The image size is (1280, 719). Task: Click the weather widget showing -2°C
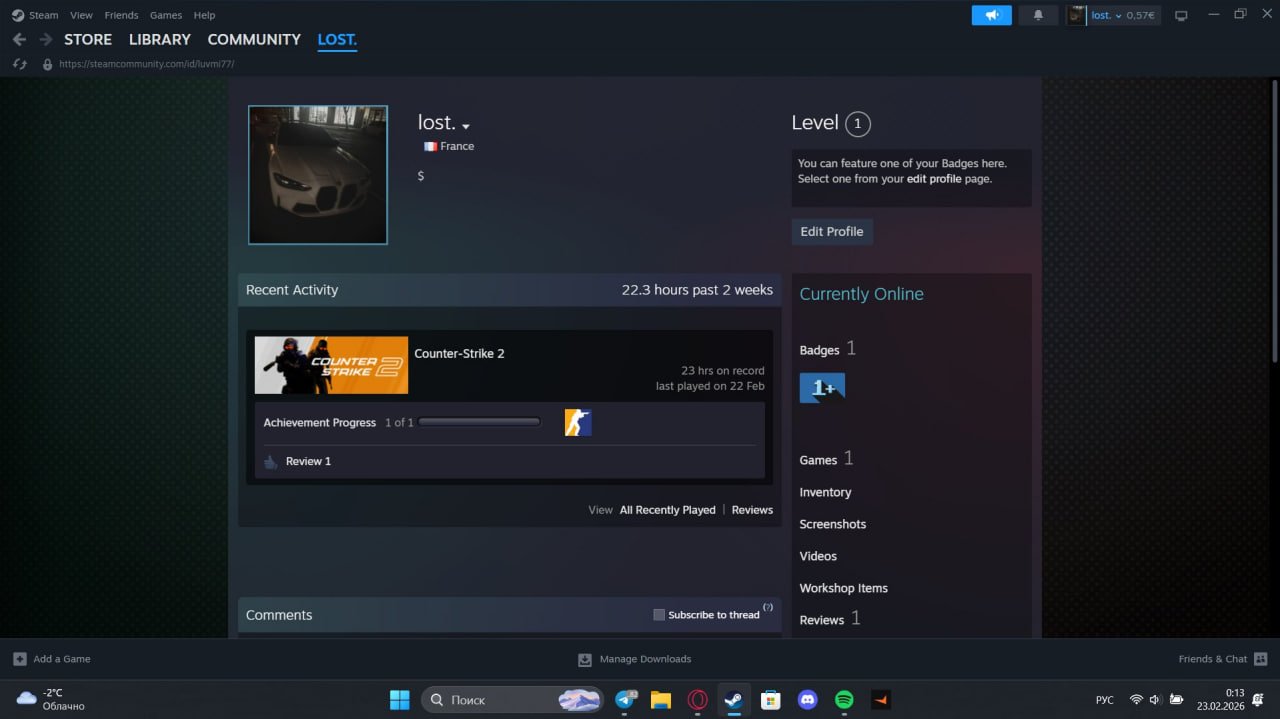(x=51, y=699)
